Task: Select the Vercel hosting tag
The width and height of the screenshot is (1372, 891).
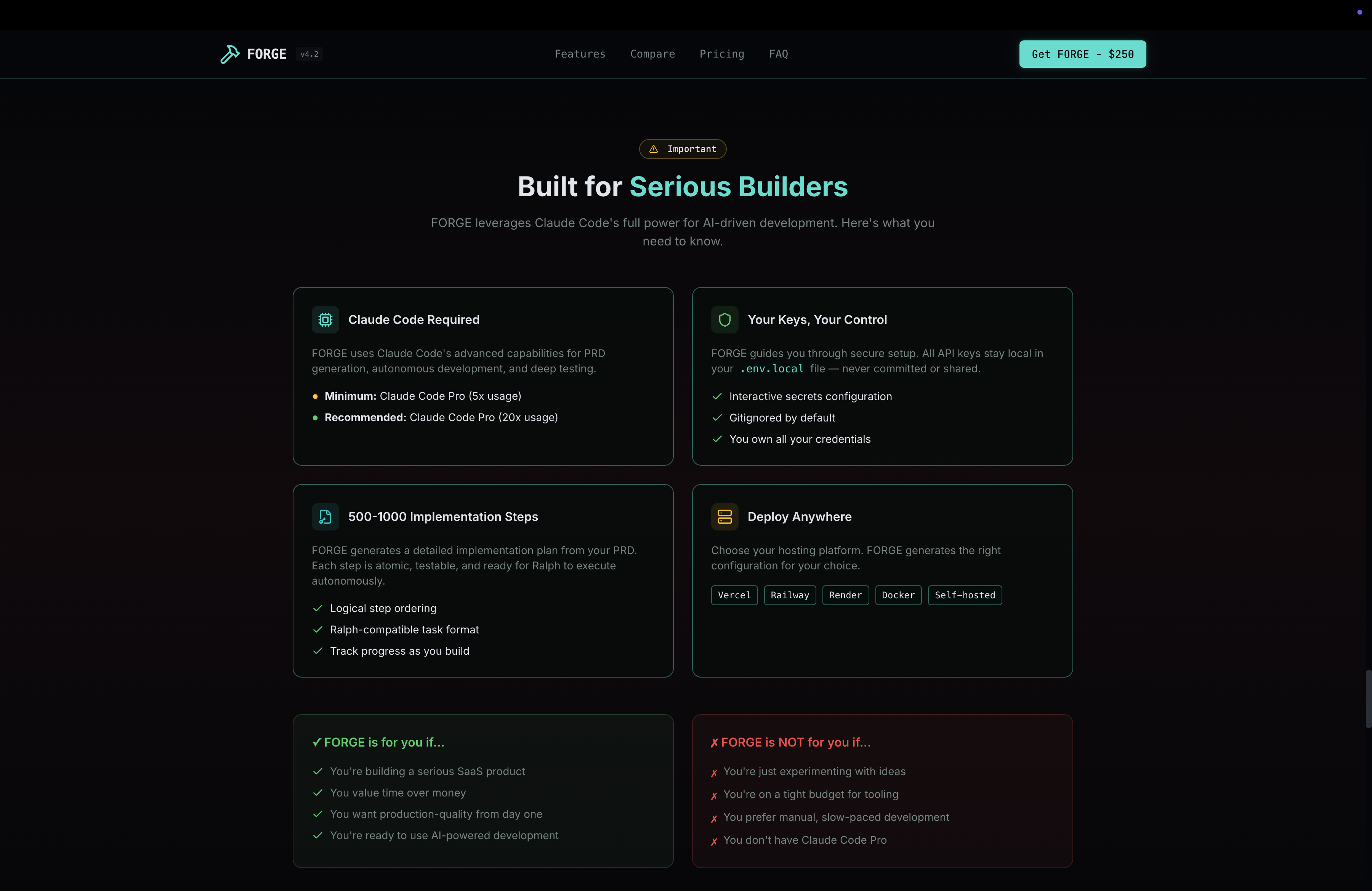Action: pos(734,595)
